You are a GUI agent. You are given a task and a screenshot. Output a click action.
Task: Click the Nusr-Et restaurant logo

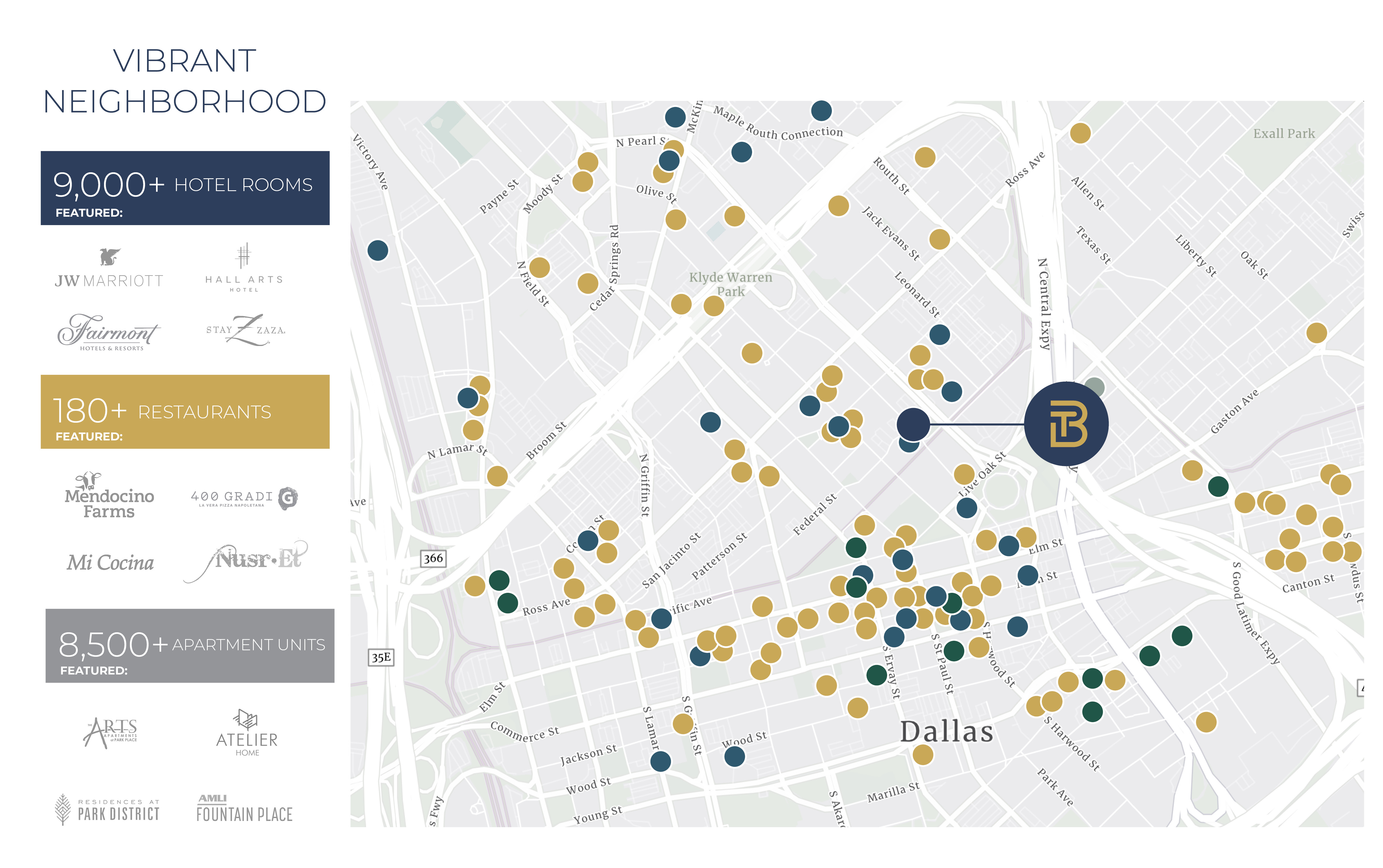pos(246,560)
